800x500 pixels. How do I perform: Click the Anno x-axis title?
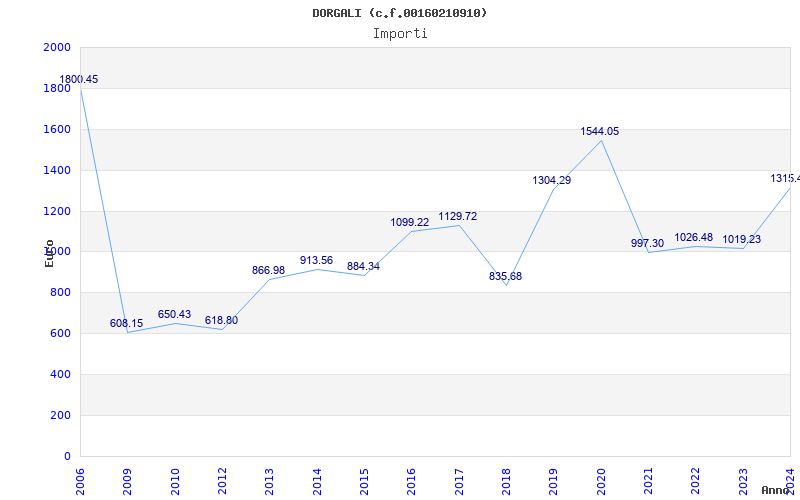(x=776, y=490)
